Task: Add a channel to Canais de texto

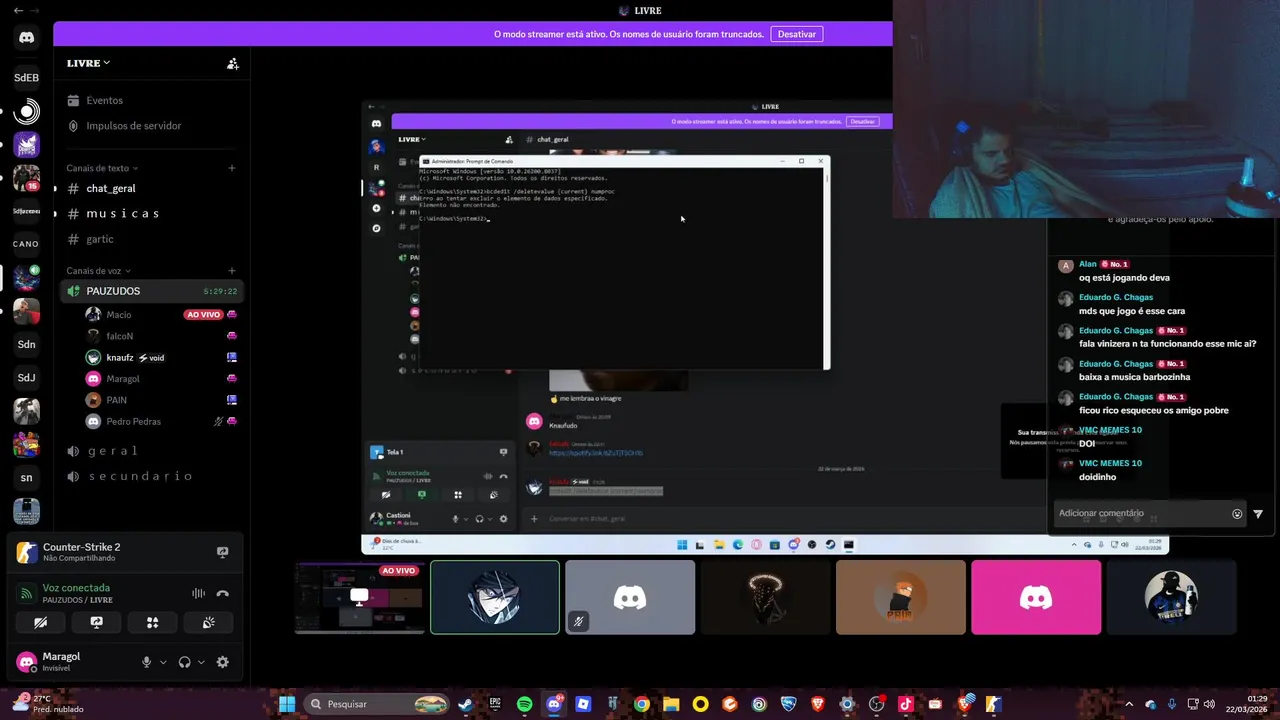Action: [x=232, y=168]
